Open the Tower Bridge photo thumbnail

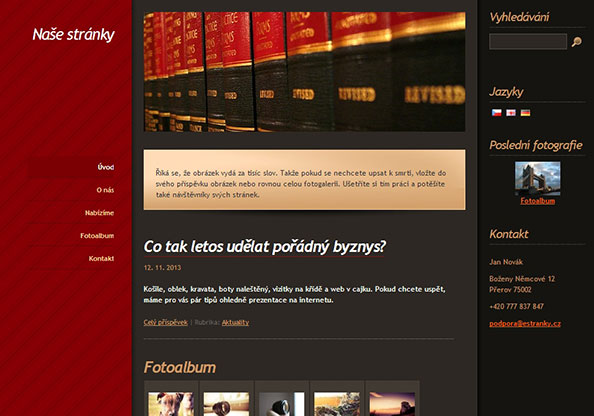pos(537,178)
